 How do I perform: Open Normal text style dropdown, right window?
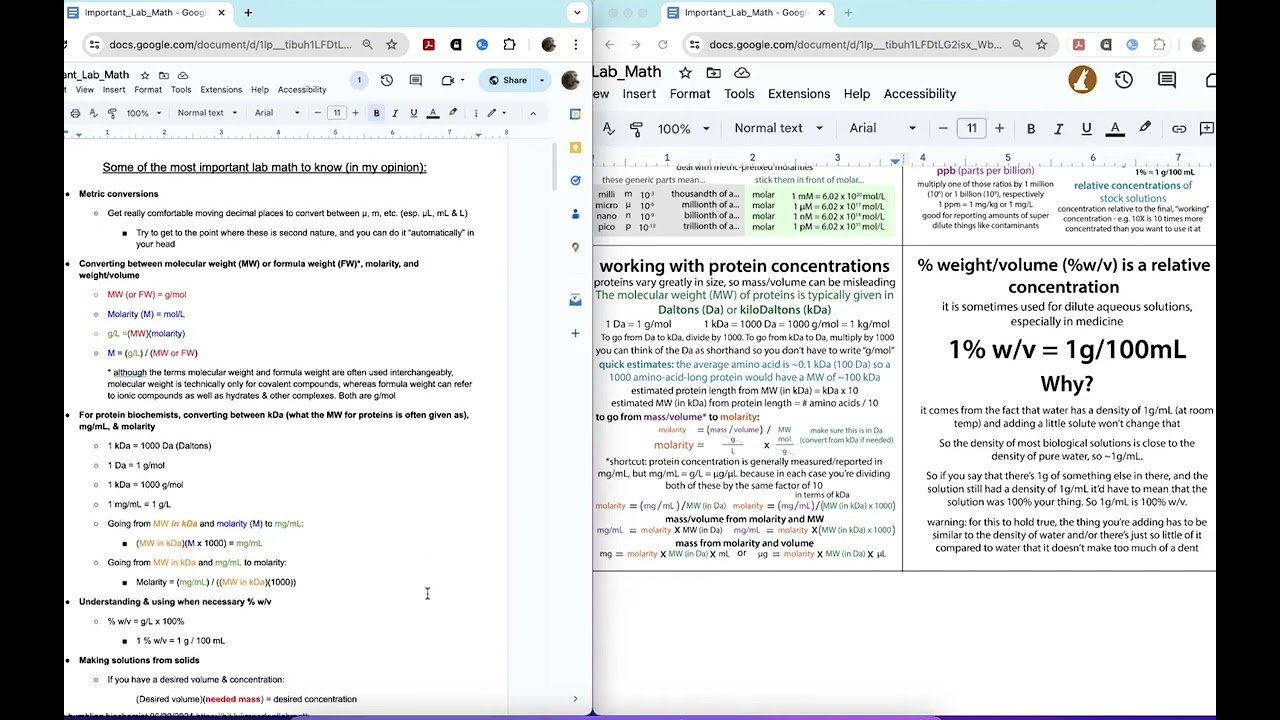pyautogui.click(x=778, y=128)
